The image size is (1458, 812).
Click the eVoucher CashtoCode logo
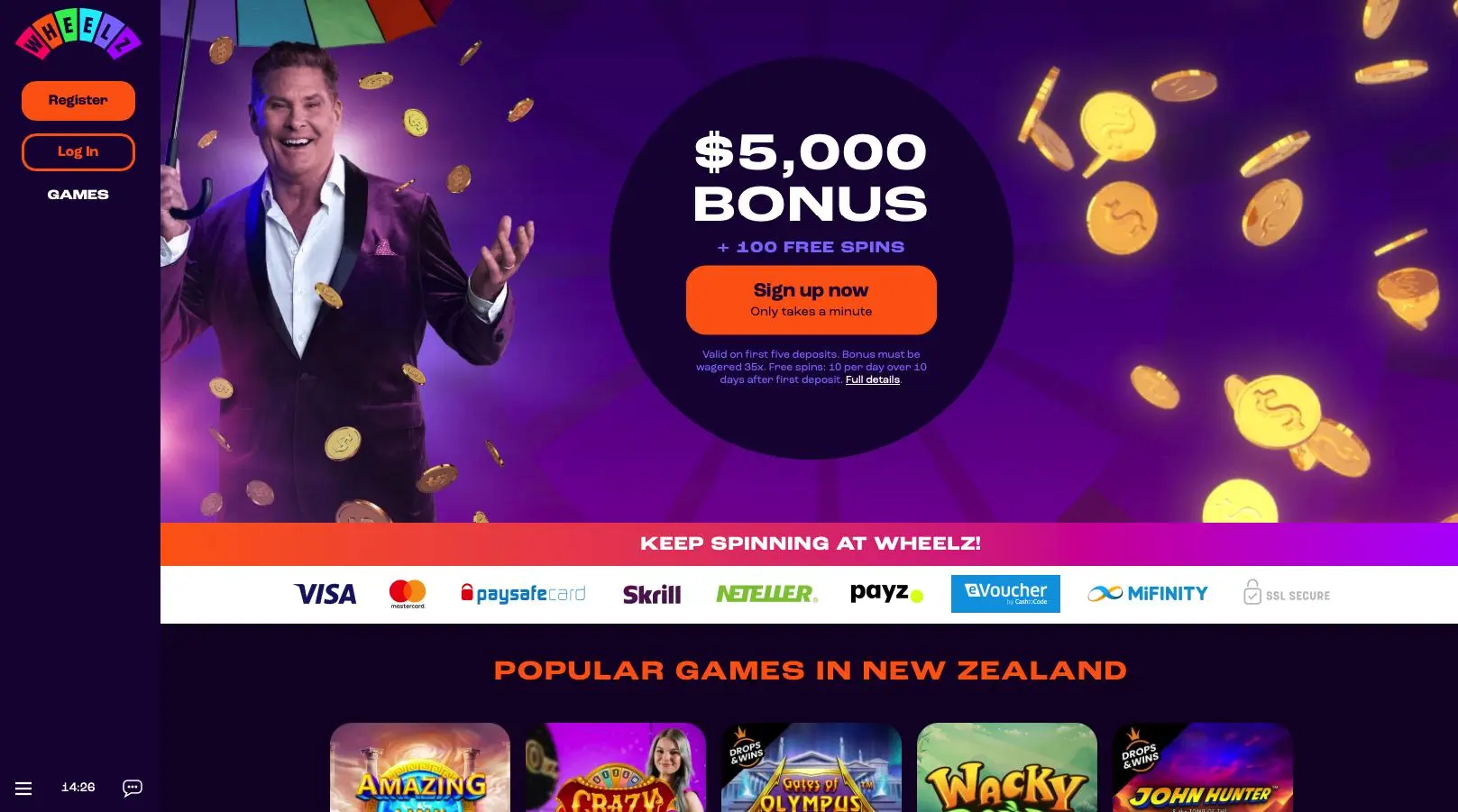(1005, 594)
